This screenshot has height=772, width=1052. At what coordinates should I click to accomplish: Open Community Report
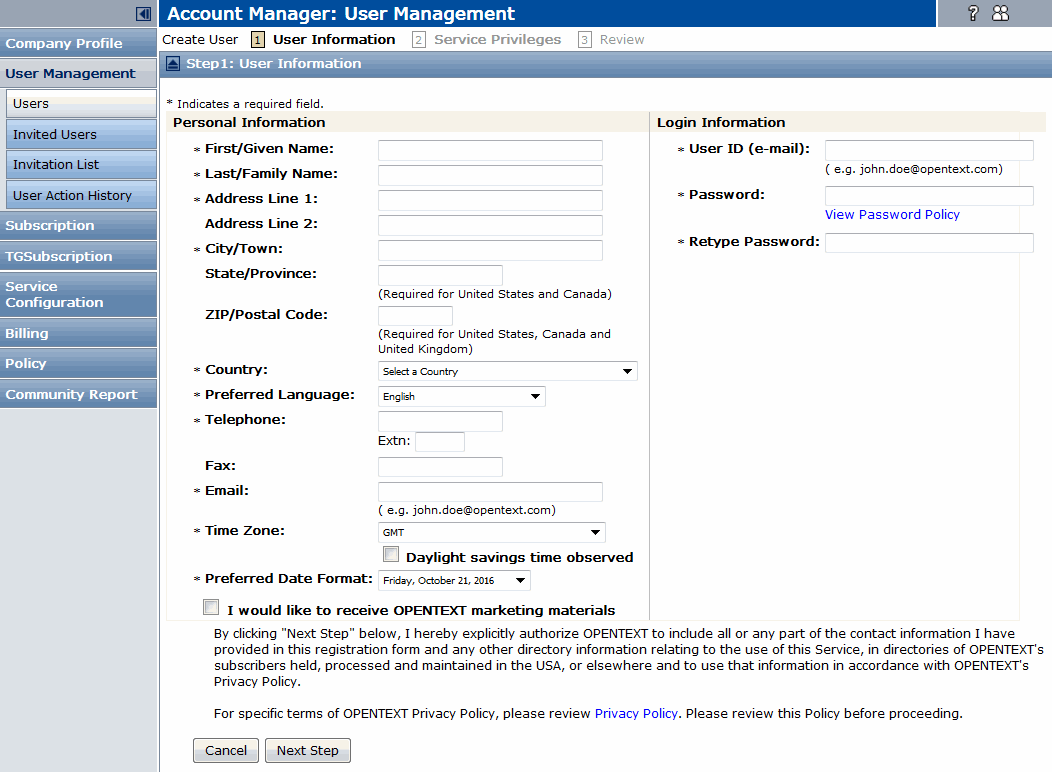pos(78,394)
